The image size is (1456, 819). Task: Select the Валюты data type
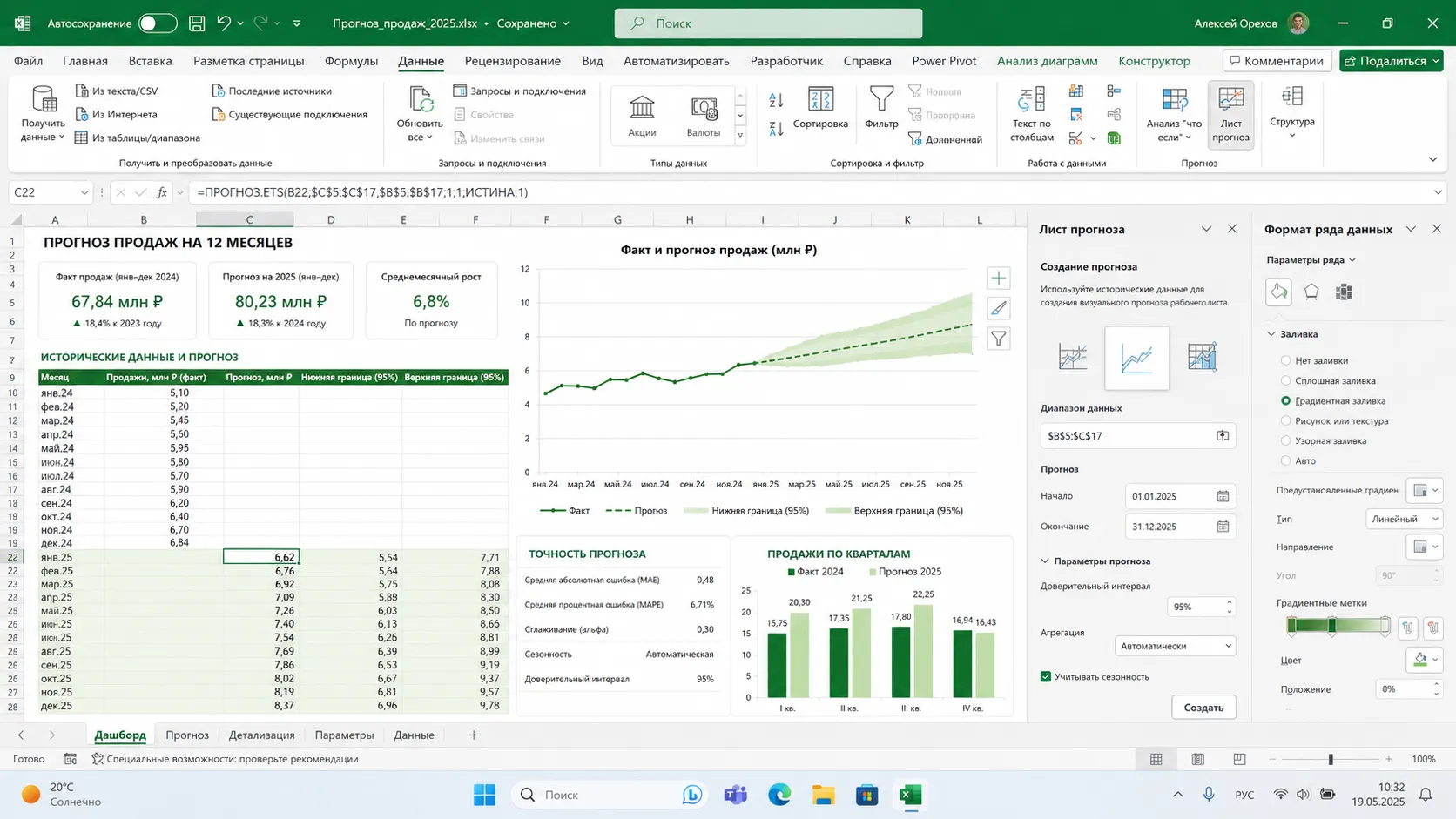(x=704, y=115)
